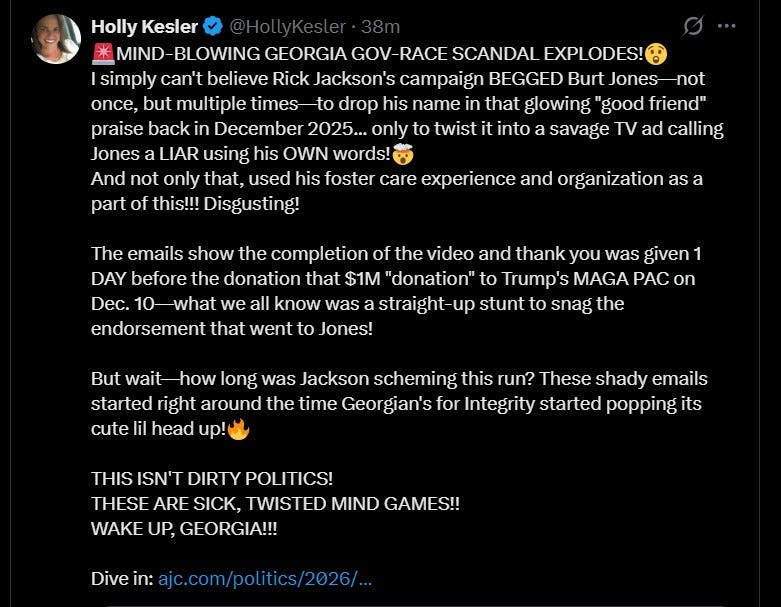This screenshot has height=607, width=781.
Task: Click the paragraph about Rick Jackson's campaign
Action: tap(407, 116)
